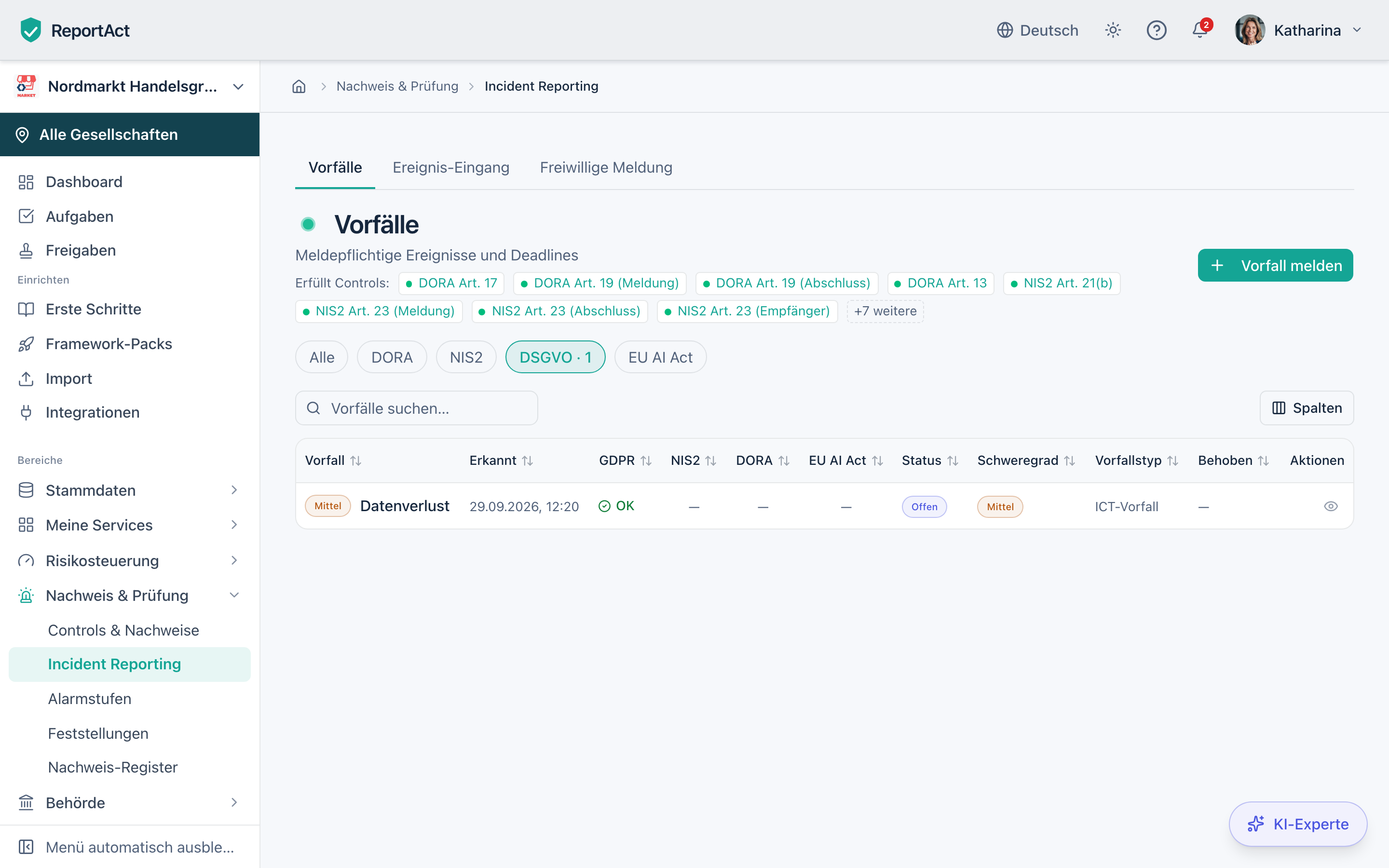Select the Vorfälle tab
The width and height of the screenshot is (1389, 868).
[335, 168]
